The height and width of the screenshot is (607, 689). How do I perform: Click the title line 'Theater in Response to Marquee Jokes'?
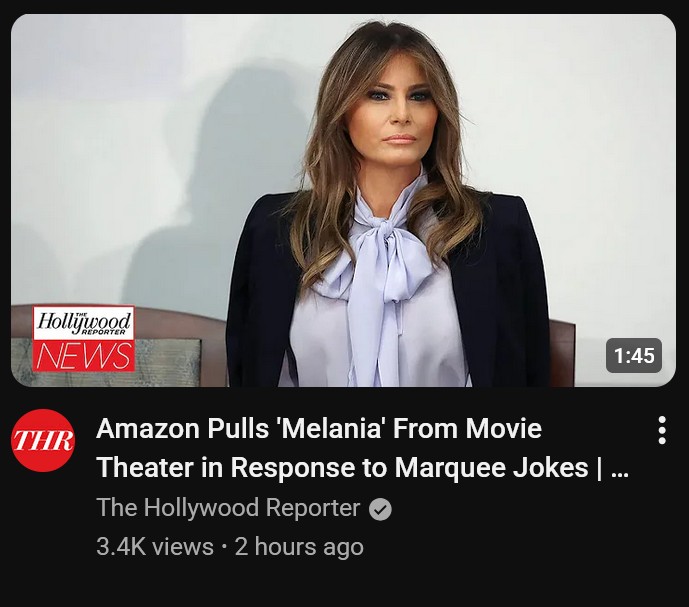(342, 467)
